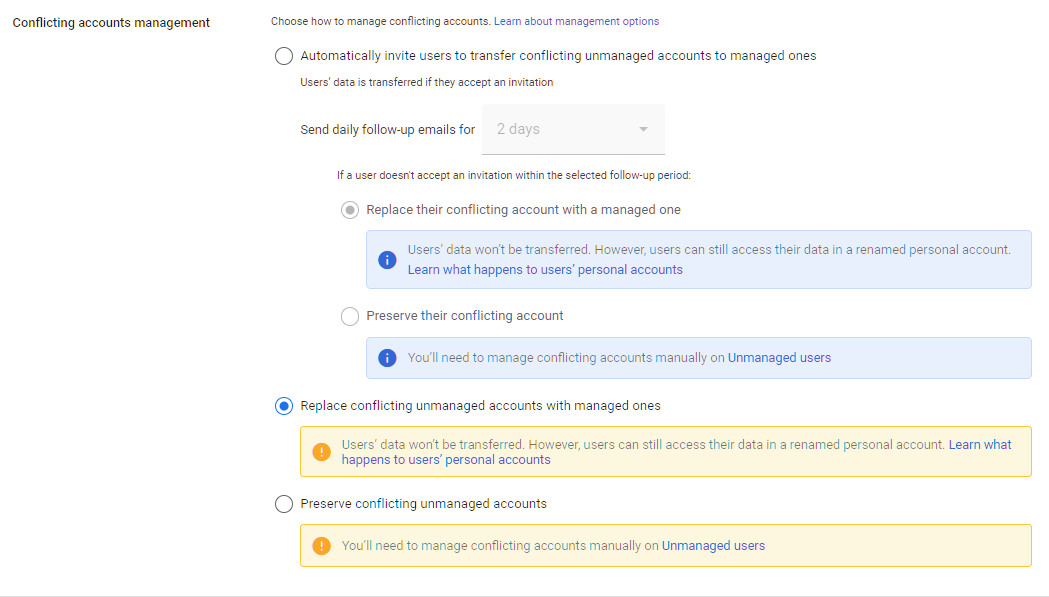Click the warning icon in the bottom yellow banner
The width and height of the screenshot is (1049, 597).
pos(321,545)
